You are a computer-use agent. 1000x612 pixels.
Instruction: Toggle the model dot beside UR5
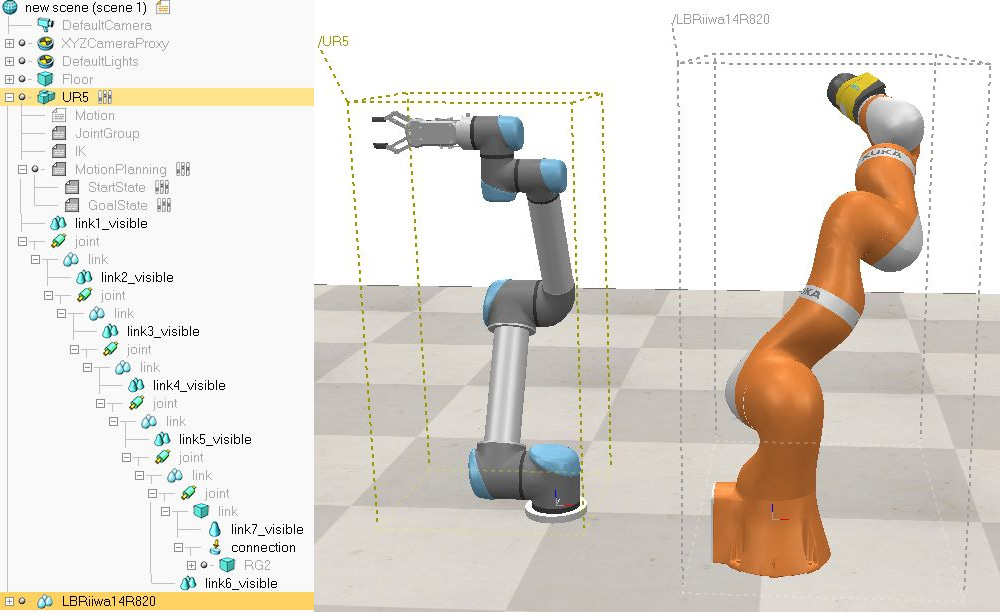(22, 97)
